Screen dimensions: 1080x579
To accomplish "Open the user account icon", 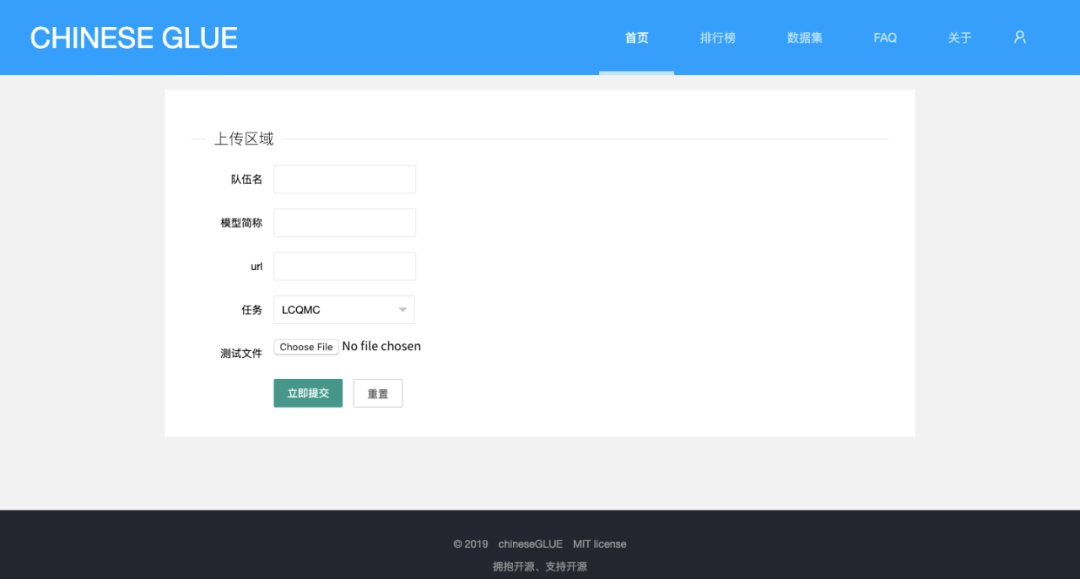I will tap(1019, 37).
